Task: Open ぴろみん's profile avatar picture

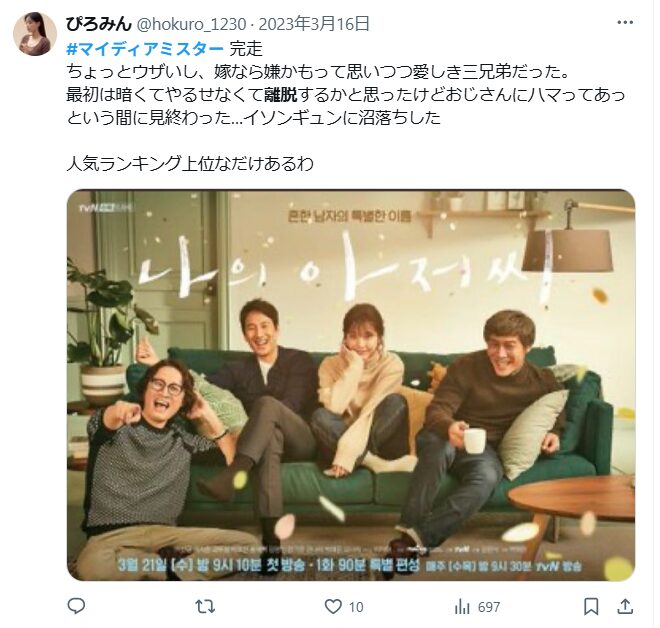Action: (35, 34)
